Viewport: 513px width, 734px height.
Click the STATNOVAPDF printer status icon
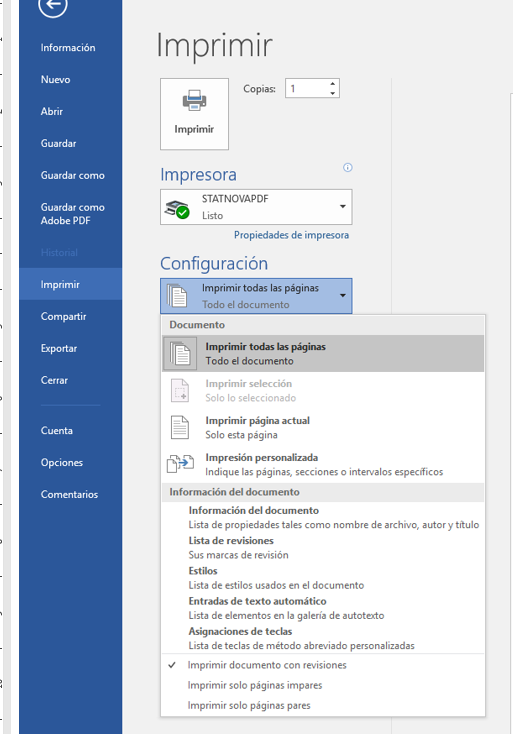[176, 209]
